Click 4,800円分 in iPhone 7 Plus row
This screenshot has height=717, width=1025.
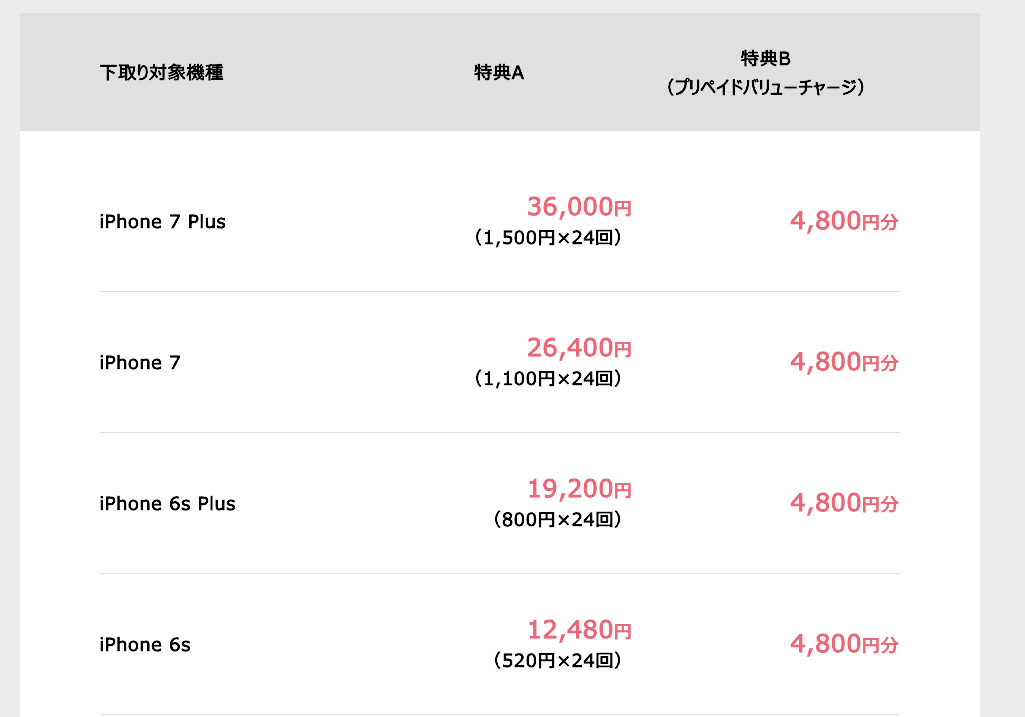[x=844, y=222]
